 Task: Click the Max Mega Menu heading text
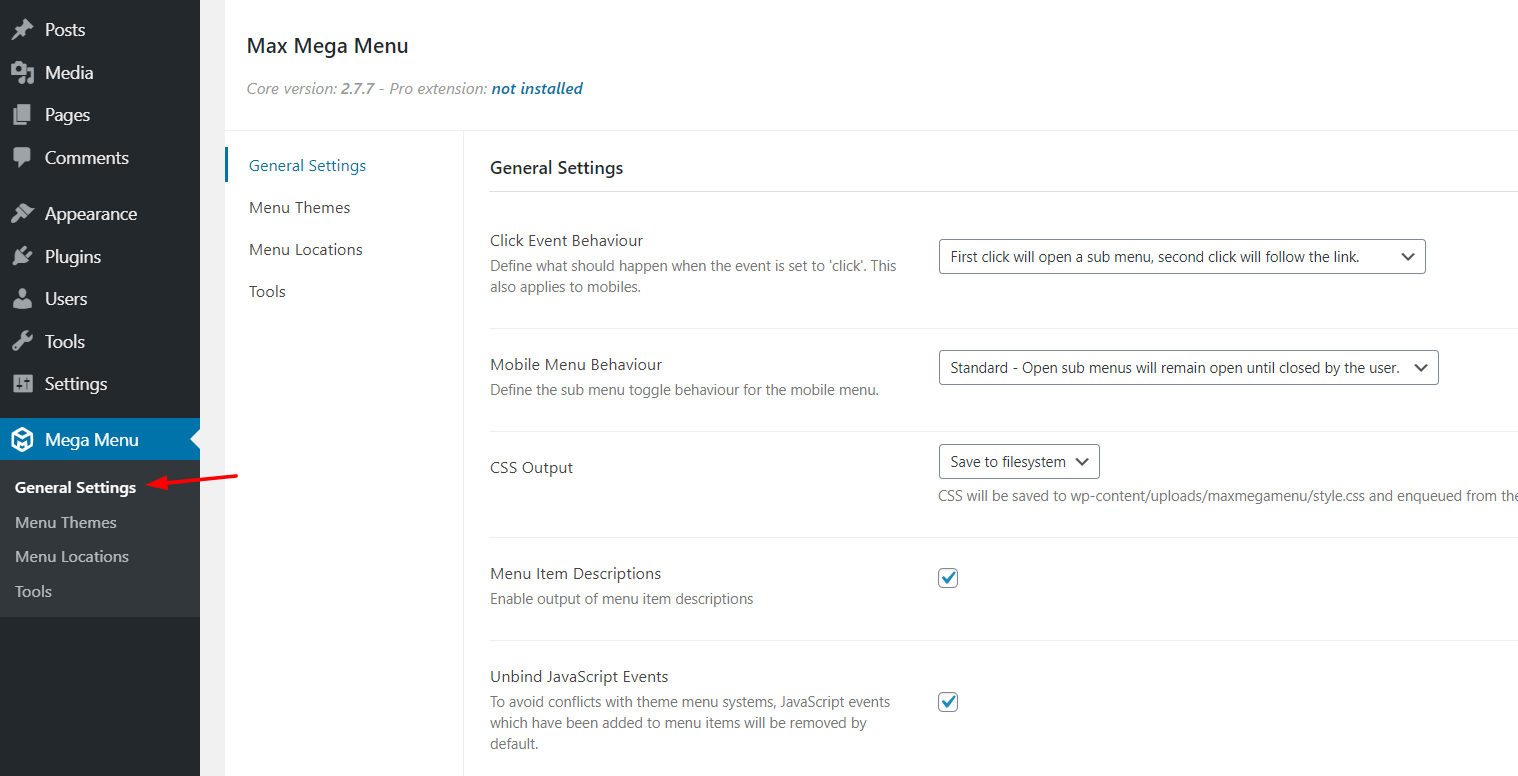[x=328, y=46]
